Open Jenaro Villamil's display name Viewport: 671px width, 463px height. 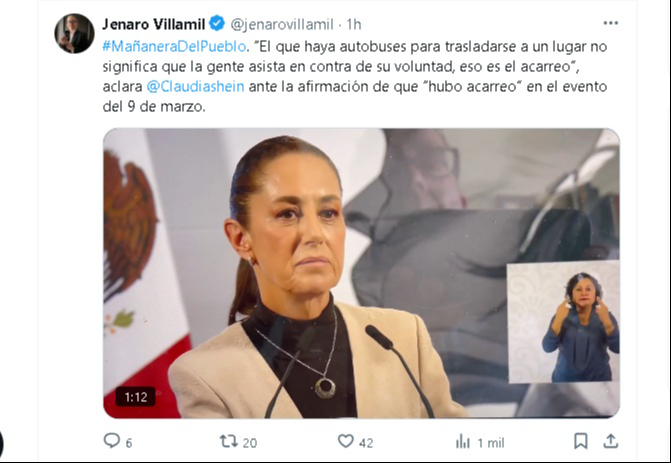click(154, 24)
